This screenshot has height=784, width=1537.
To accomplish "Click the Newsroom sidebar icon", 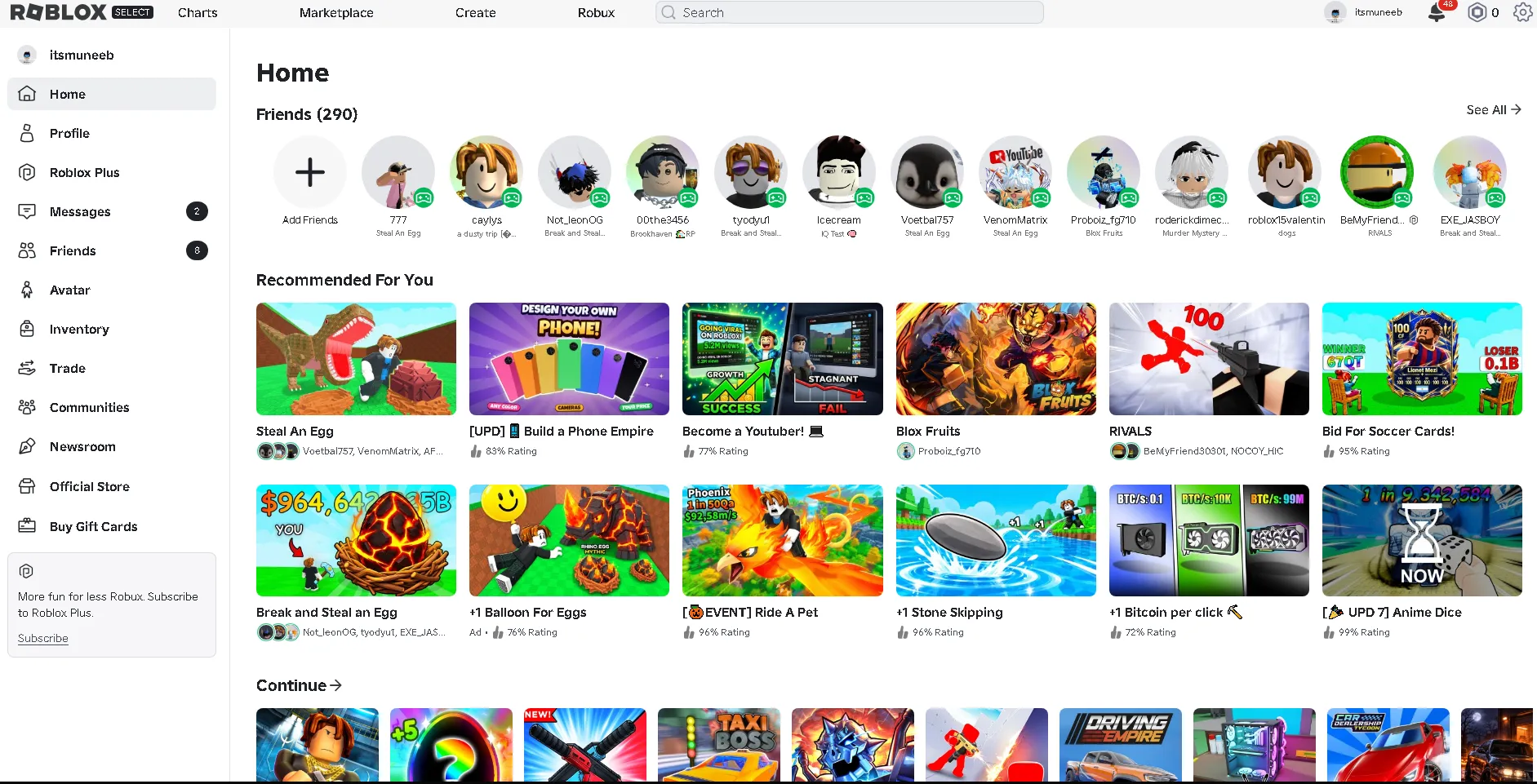I will pyautogui.click(x=27, y=446).
